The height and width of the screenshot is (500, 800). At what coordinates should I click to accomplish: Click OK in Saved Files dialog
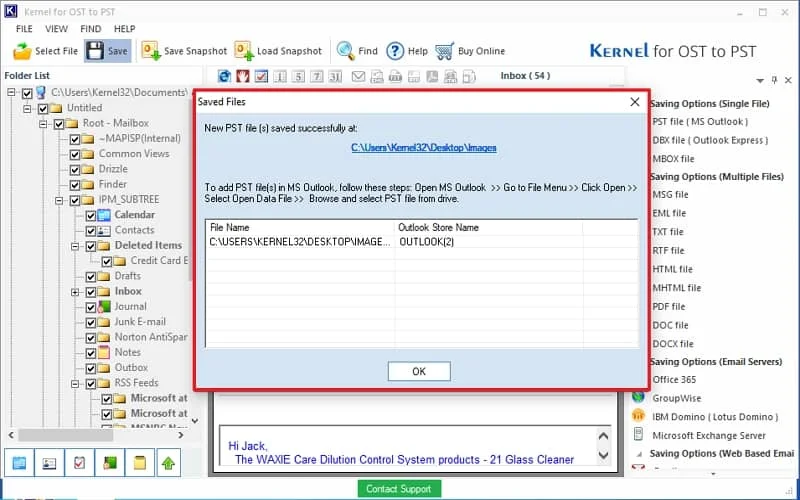pos(419,371)
